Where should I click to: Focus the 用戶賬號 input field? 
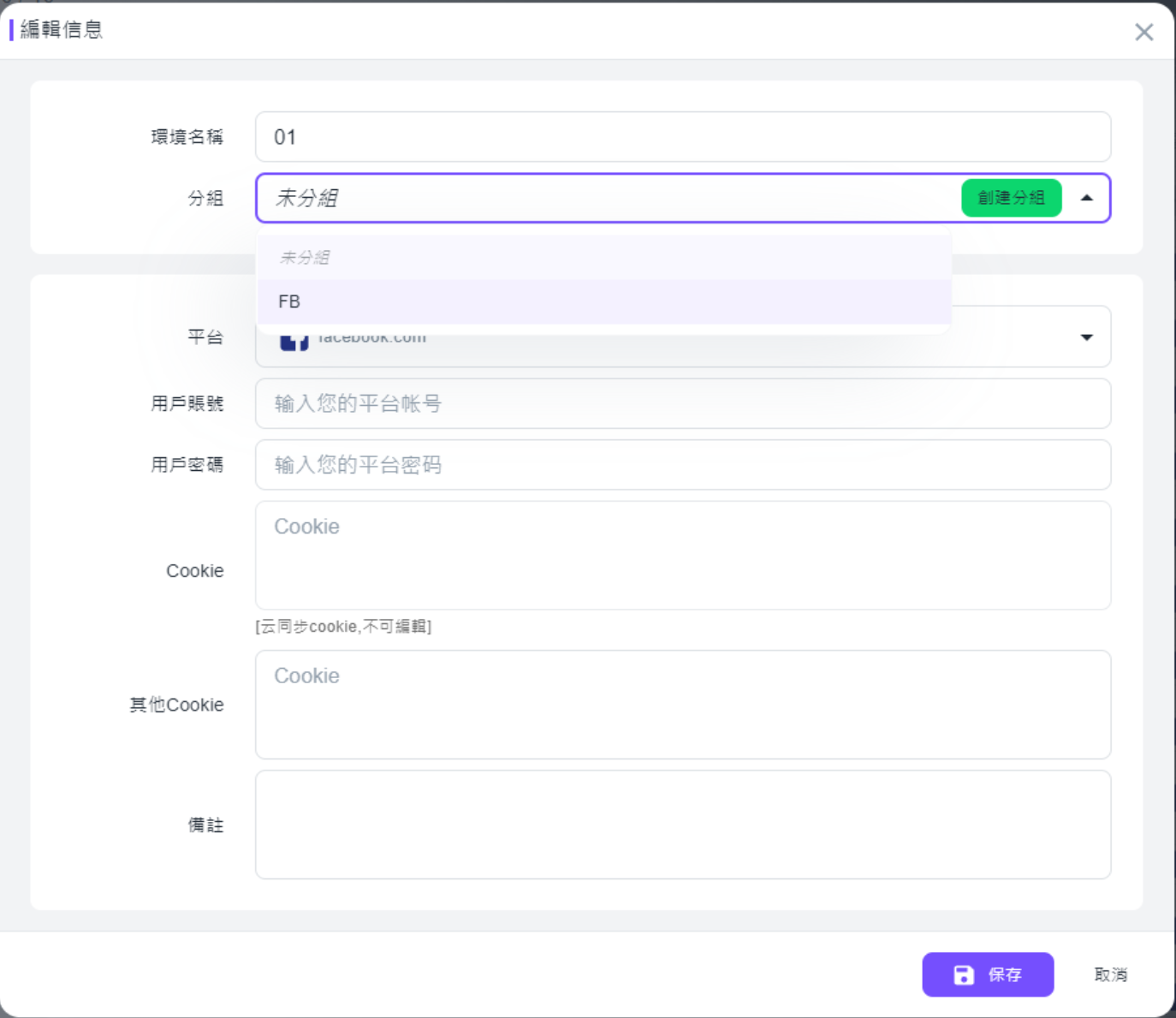click(683, 403)
